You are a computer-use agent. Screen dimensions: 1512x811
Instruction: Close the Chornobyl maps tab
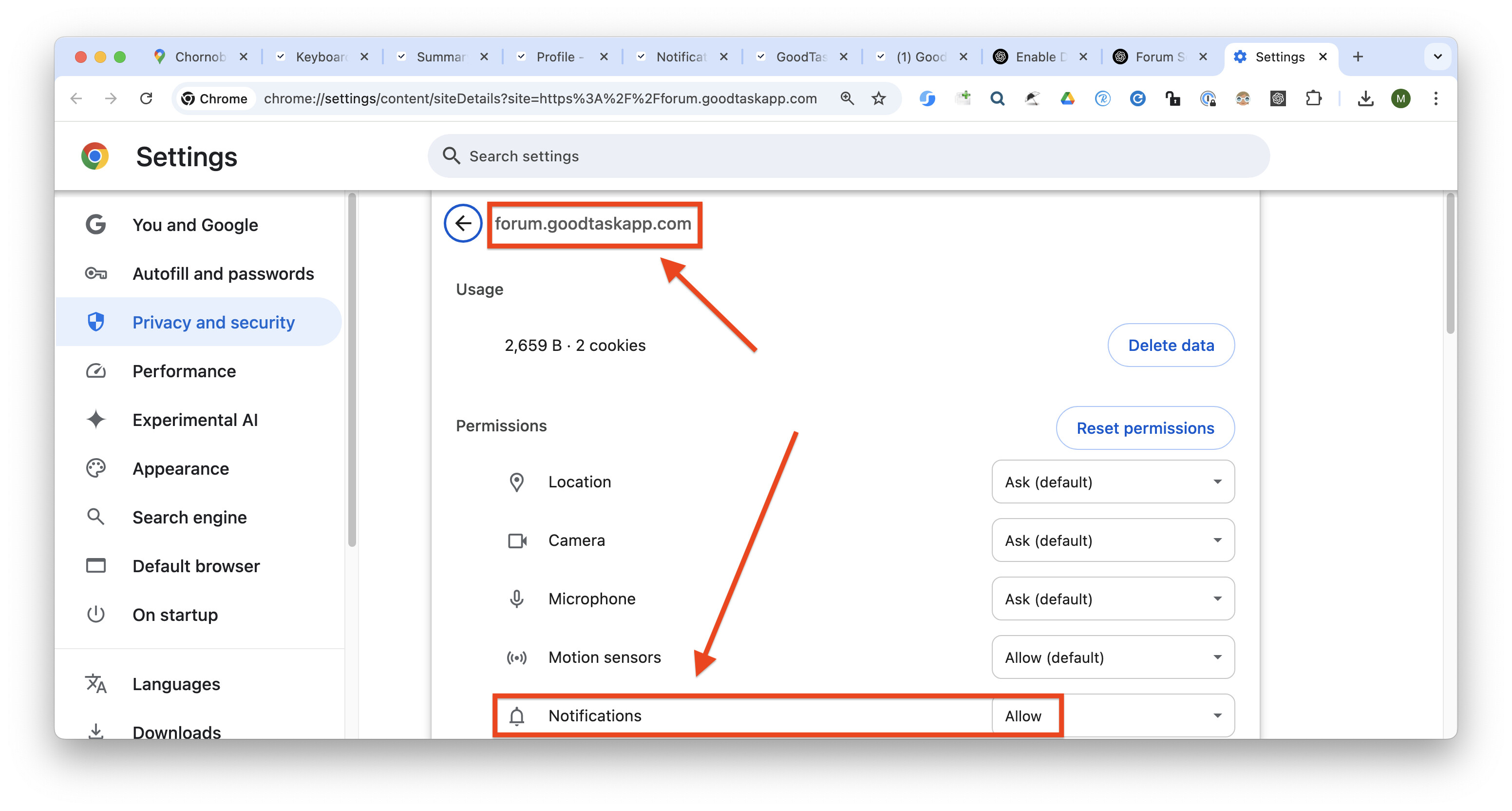tap(244, 57)
